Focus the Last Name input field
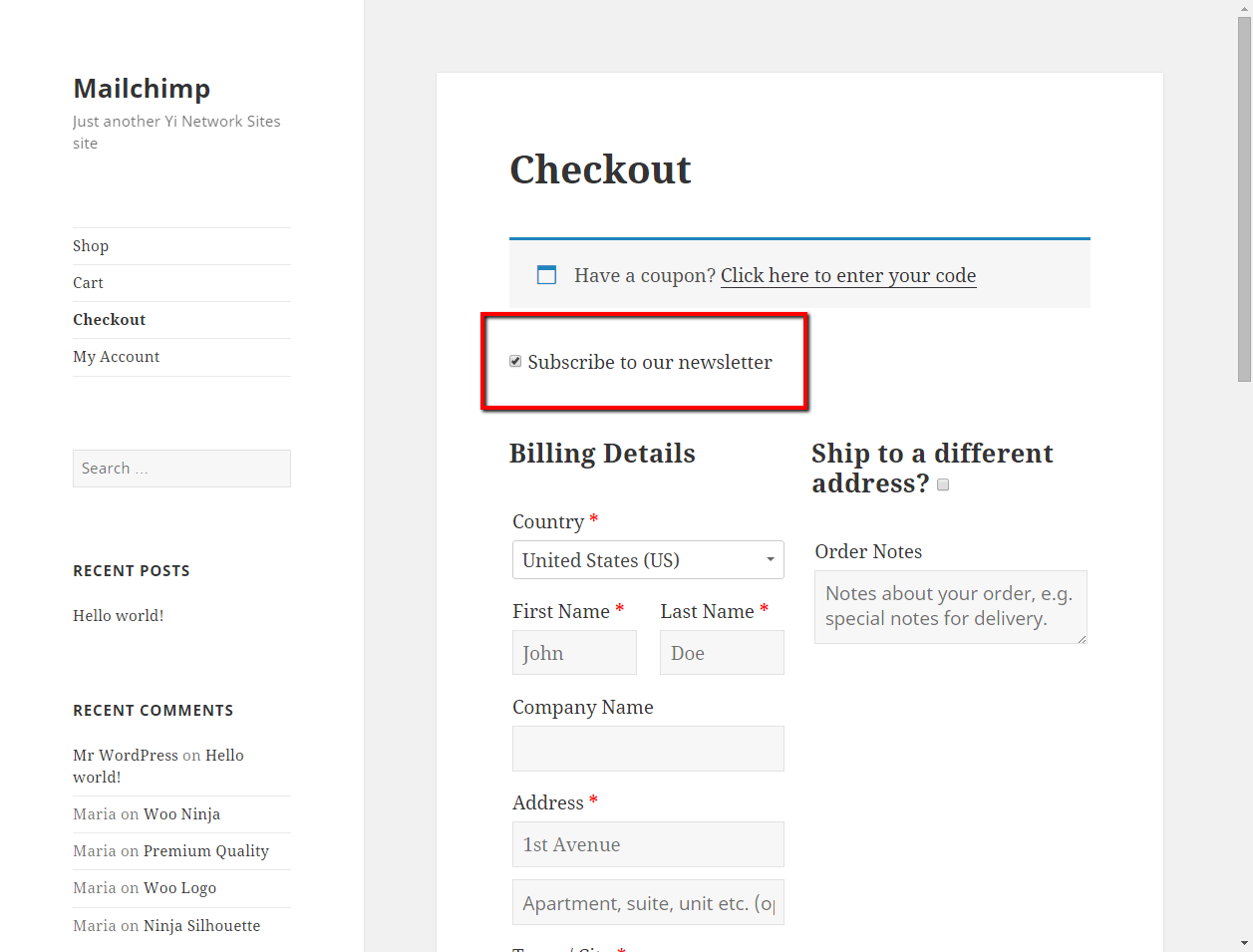Image resolution: width=1253 pixels, height=952 pixels. 722,653
